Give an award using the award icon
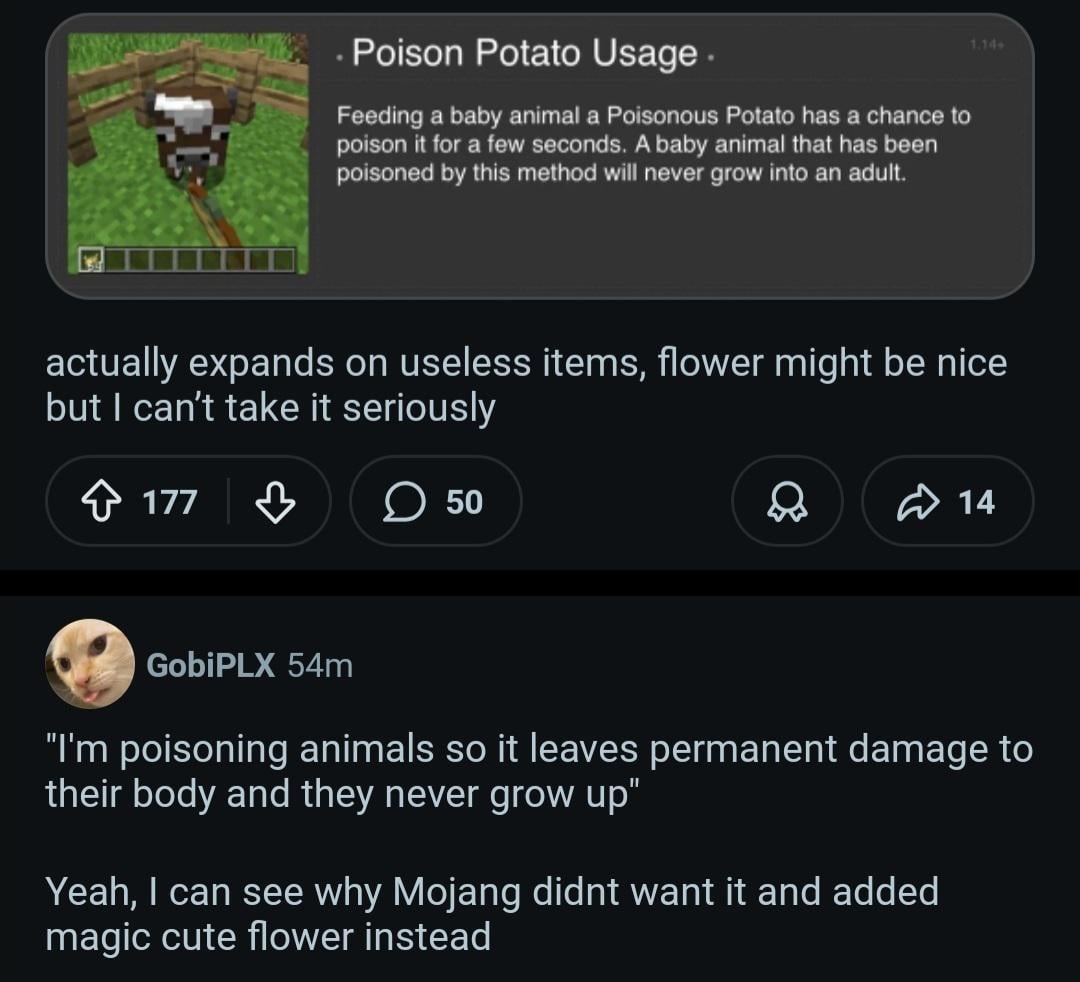Screen dimensions: 1080x982 tap(786, 501)
